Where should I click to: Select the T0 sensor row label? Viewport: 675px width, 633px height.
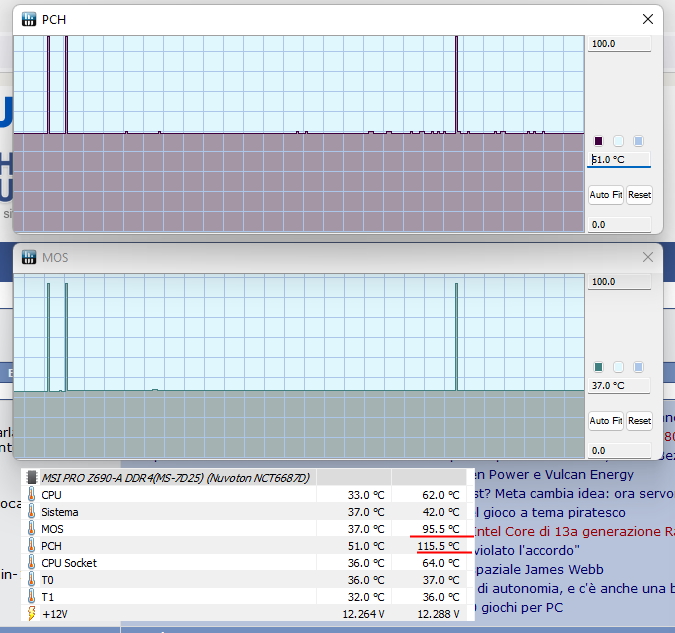click(x=47, y=580)
